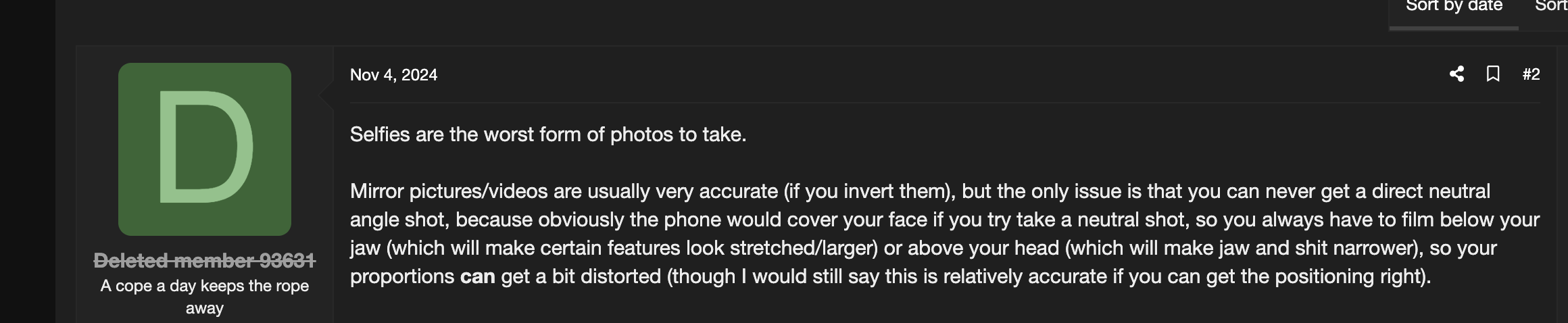Click the share icon on post #2
This screenshot has height=323, width=1568.
pos(1456,74)
